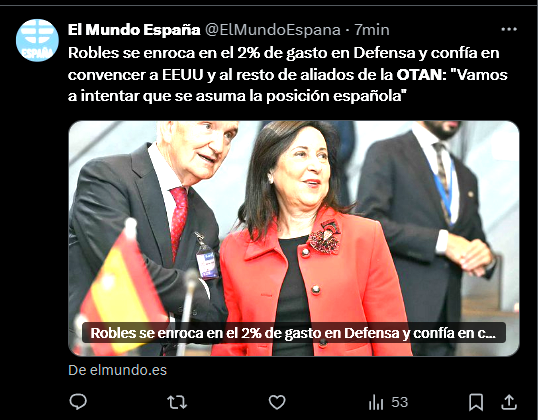The width and height of the screenshot is (538, 420).
Task: Click the headline caption overlay on the card
Action: (294, 333)
